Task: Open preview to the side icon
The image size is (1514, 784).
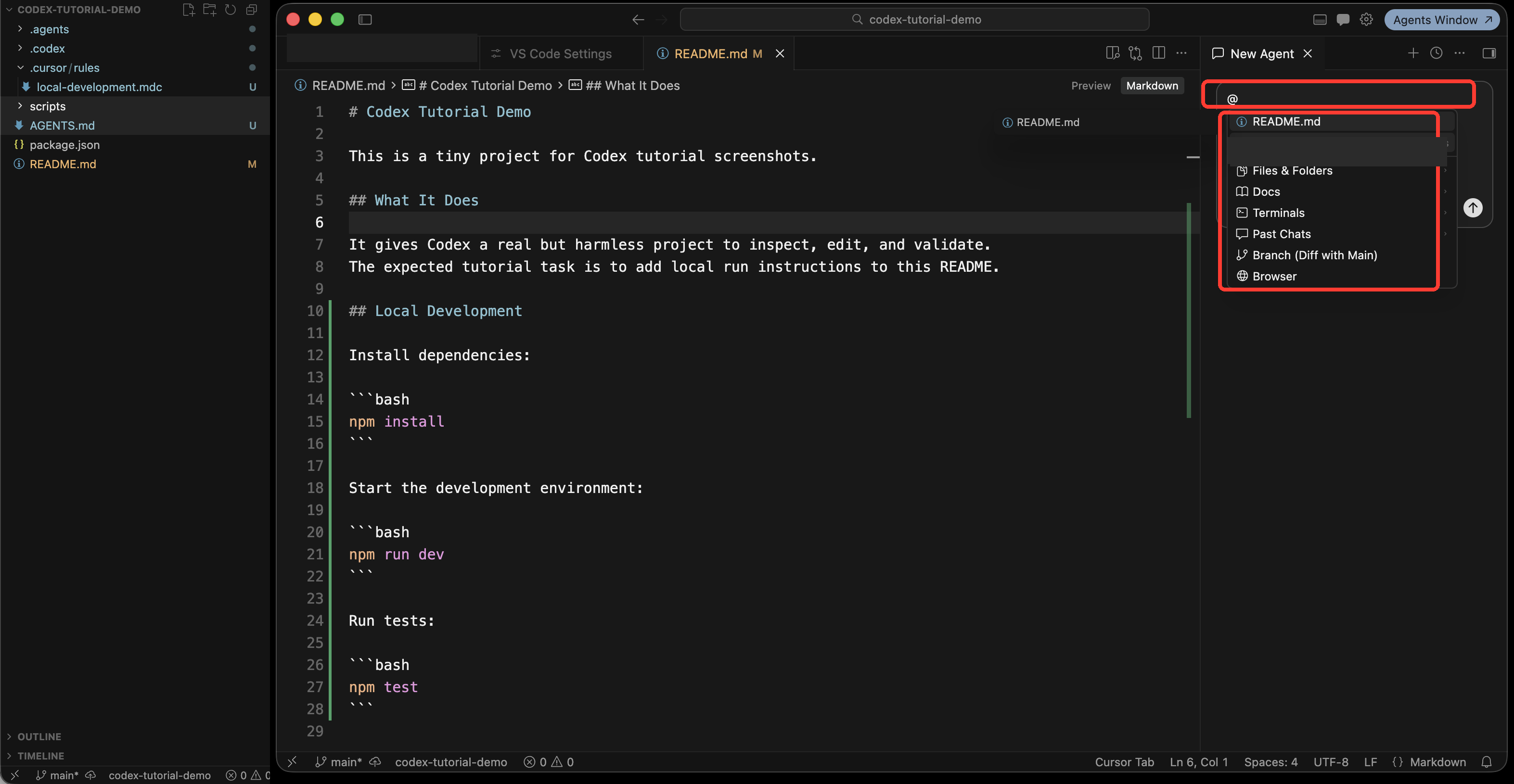Action: [1112, 53]
